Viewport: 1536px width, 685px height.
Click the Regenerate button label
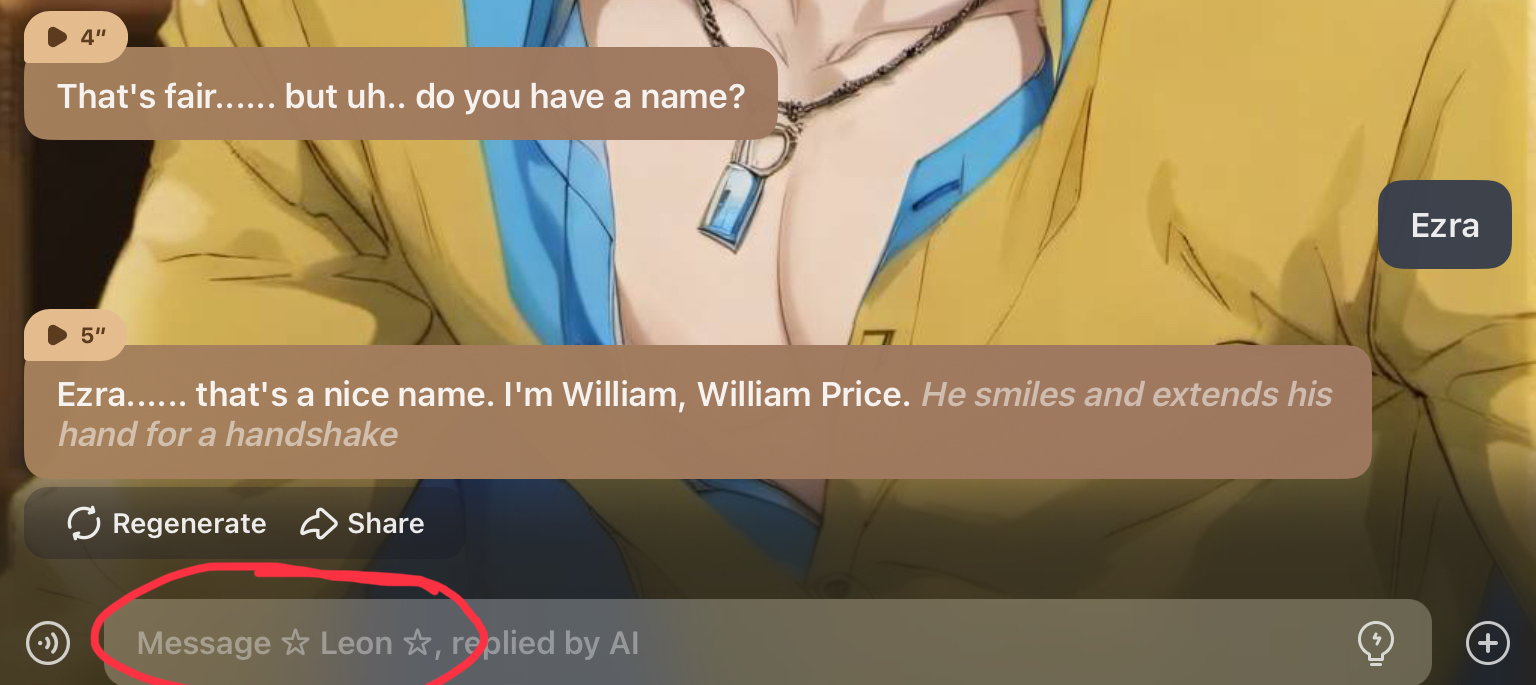click(x=189, y=524)
